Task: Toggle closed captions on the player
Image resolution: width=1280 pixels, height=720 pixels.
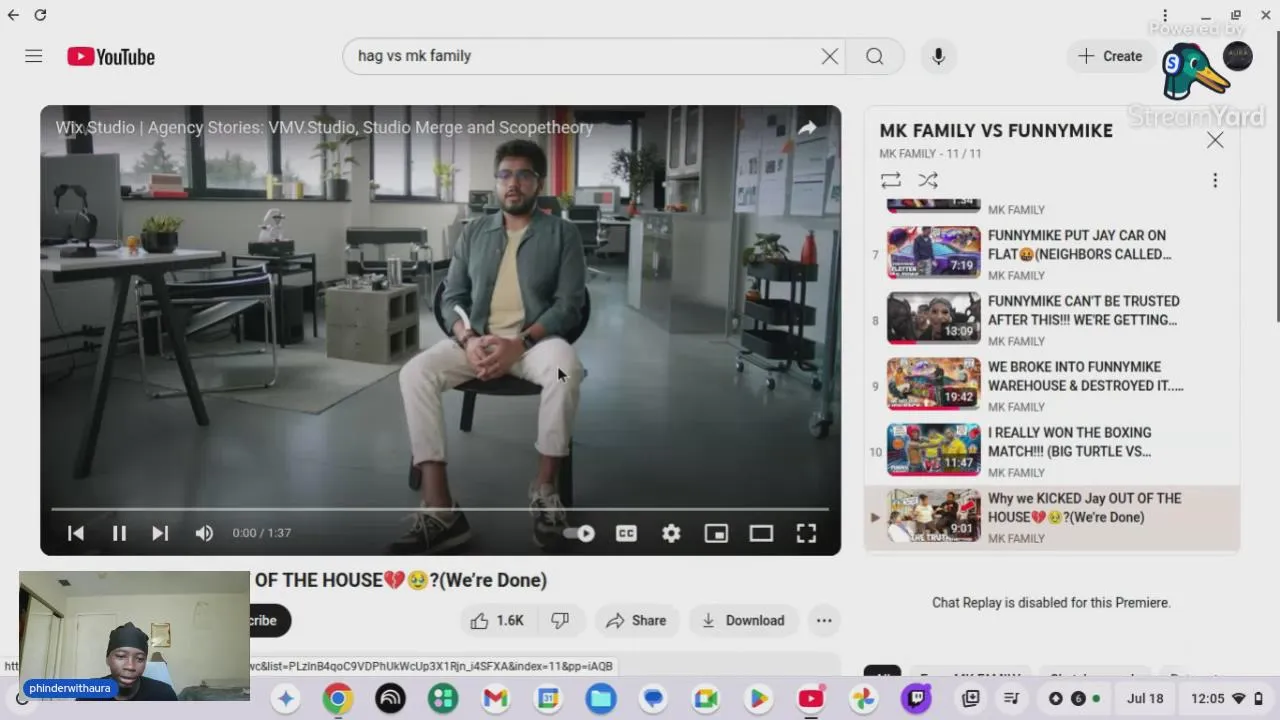Action: click(x=626, y=533)
